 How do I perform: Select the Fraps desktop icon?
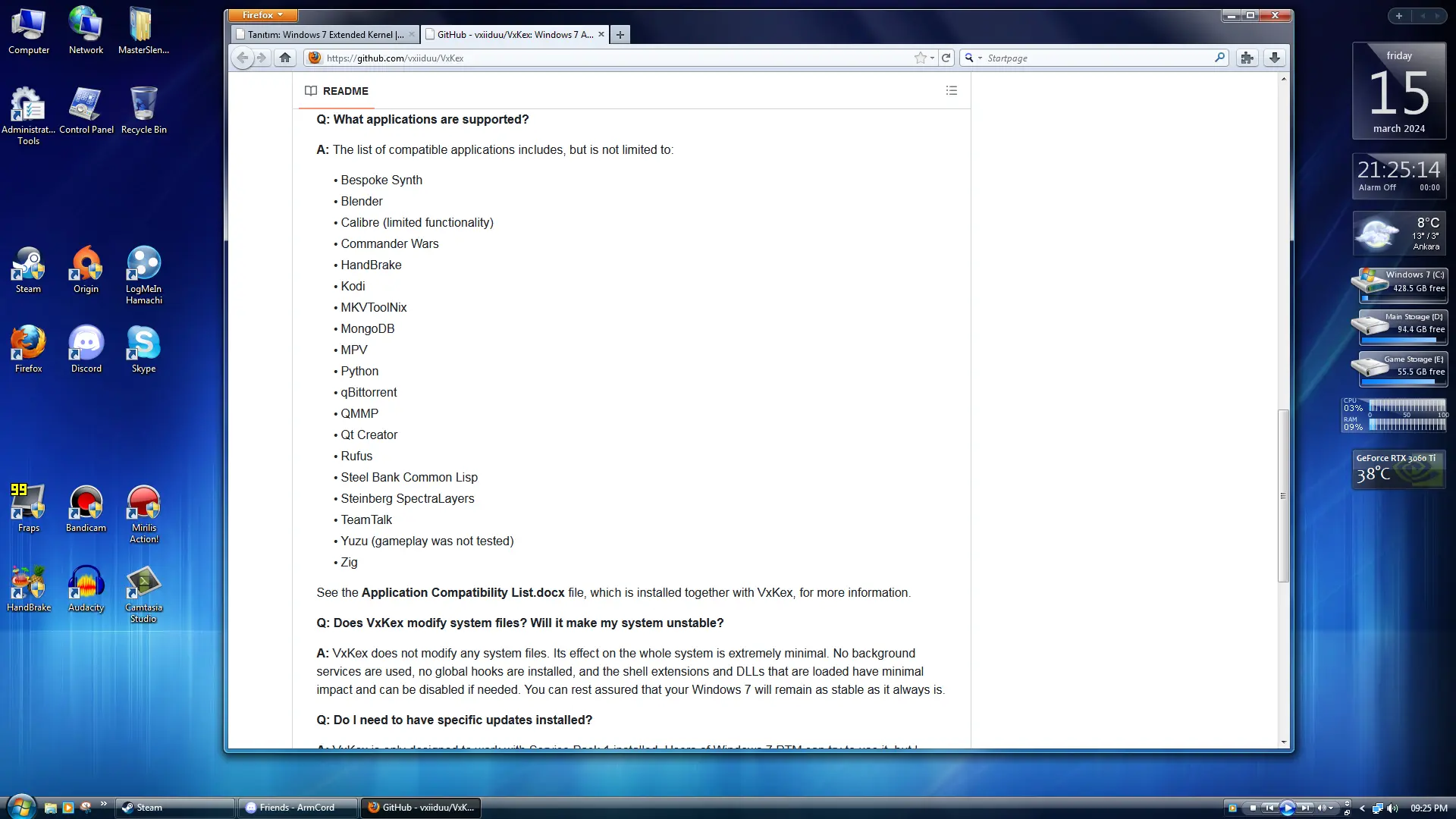click(28, 508)
